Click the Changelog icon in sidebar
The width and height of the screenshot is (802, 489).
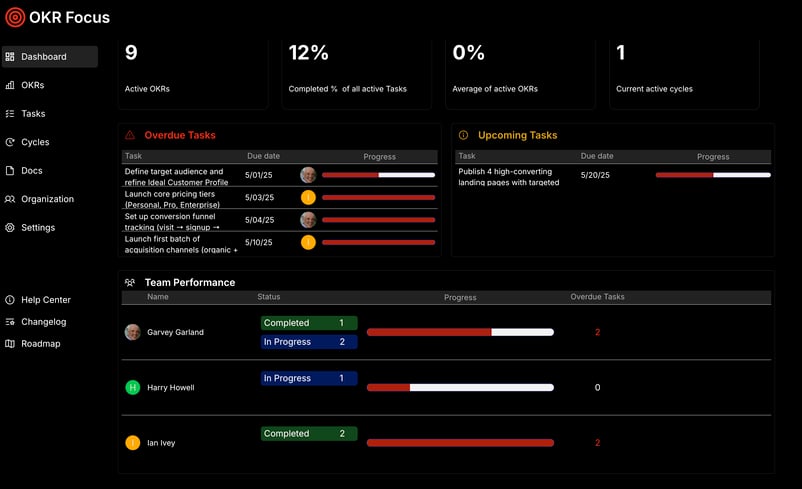(x=10, y=322)
